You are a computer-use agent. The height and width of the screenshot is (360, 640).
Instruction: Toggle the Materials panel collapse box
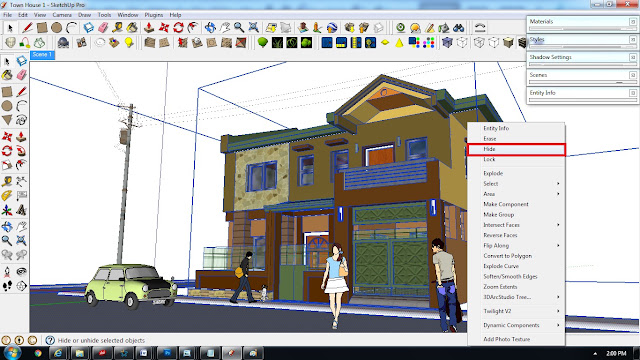(633, 22)
